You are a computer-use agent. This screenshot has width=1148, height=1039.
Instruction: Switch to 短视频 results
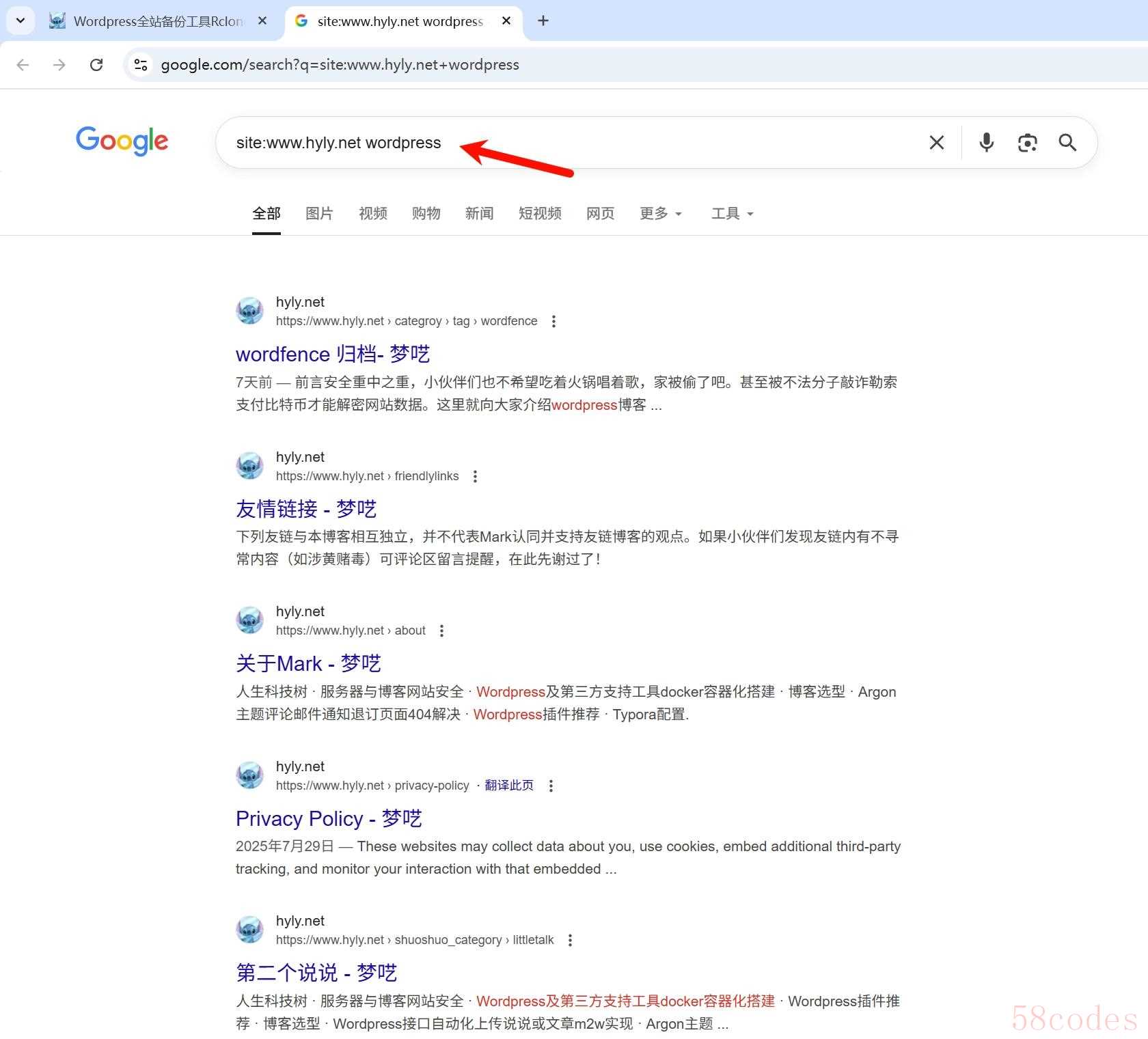(x=540, y=214)
